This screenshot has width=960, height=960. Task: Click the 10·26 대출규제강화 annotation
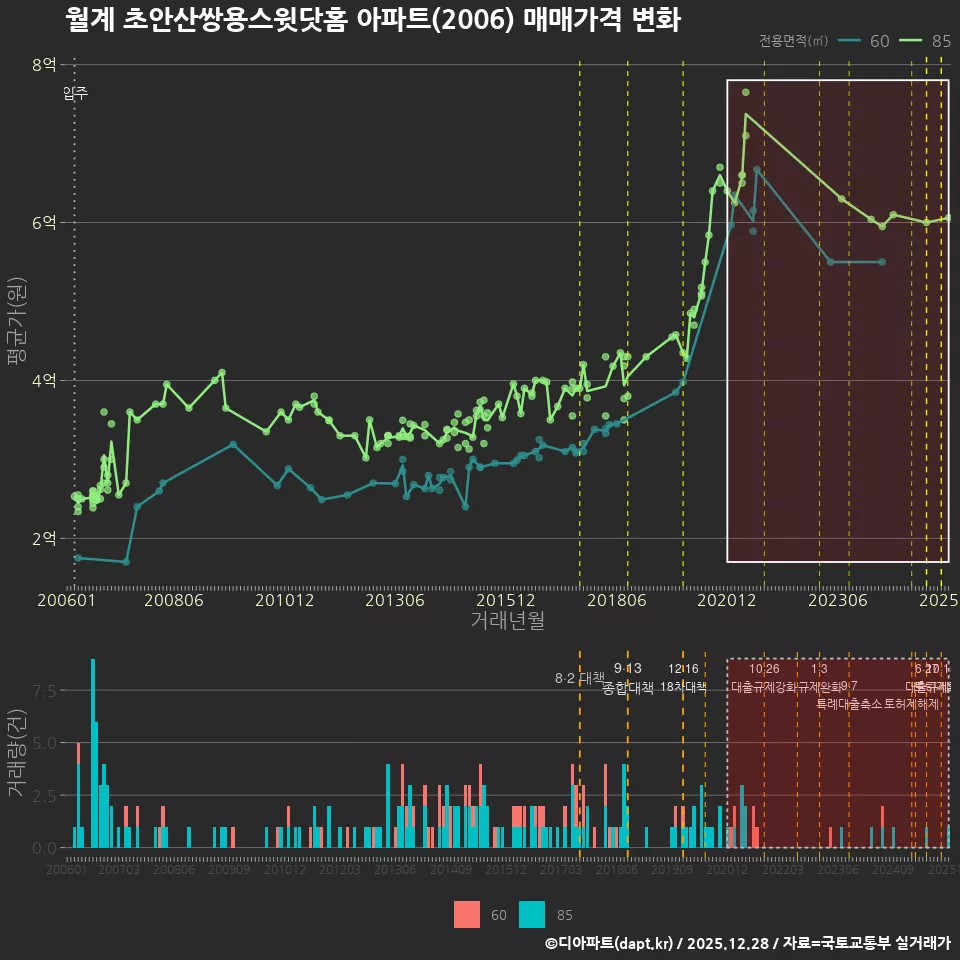pyautogui.click(x=765, y=678)
